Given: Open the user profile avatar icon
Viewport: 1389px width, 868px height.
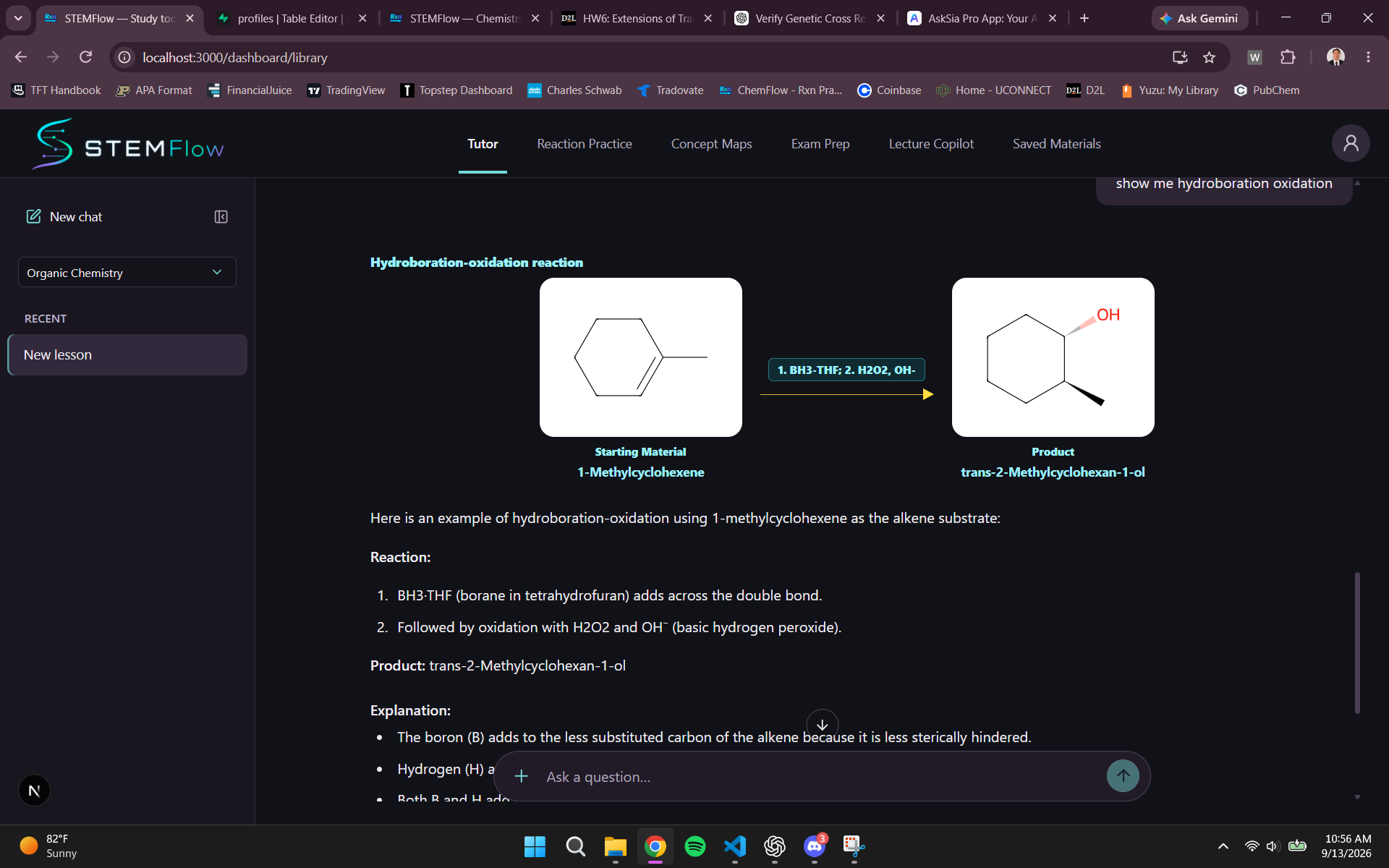Looking at the screenshot, I should pyautogui.click(x=1351, y=143).
